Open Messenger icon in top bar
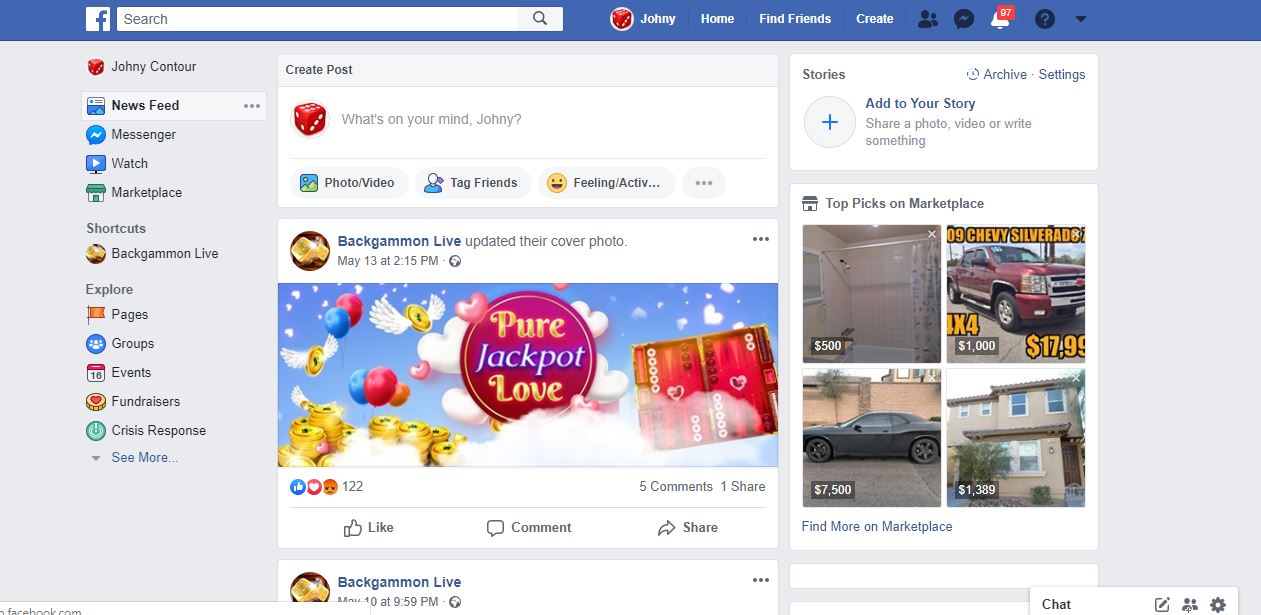Image resolution: width=1261 pixels, height=615 pixels. point(964,19)
